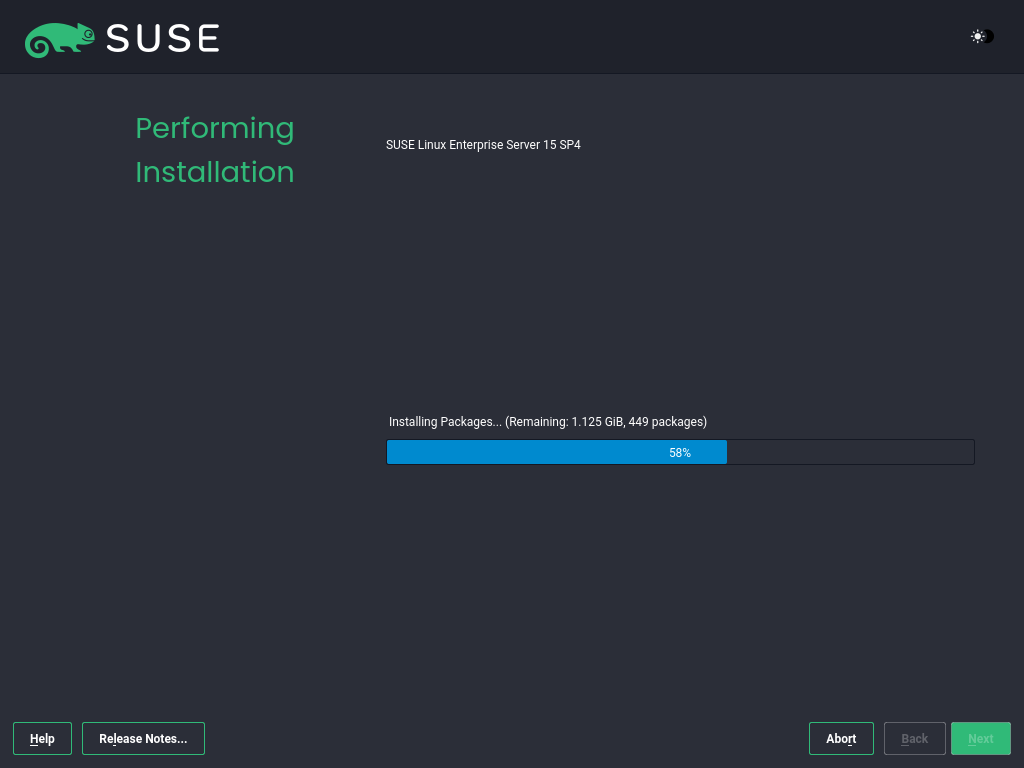Image resolution: width=1024 pixels, height=768 pixels.
Task: Click the SUSE chameleon logo
Action: [59, 38]
